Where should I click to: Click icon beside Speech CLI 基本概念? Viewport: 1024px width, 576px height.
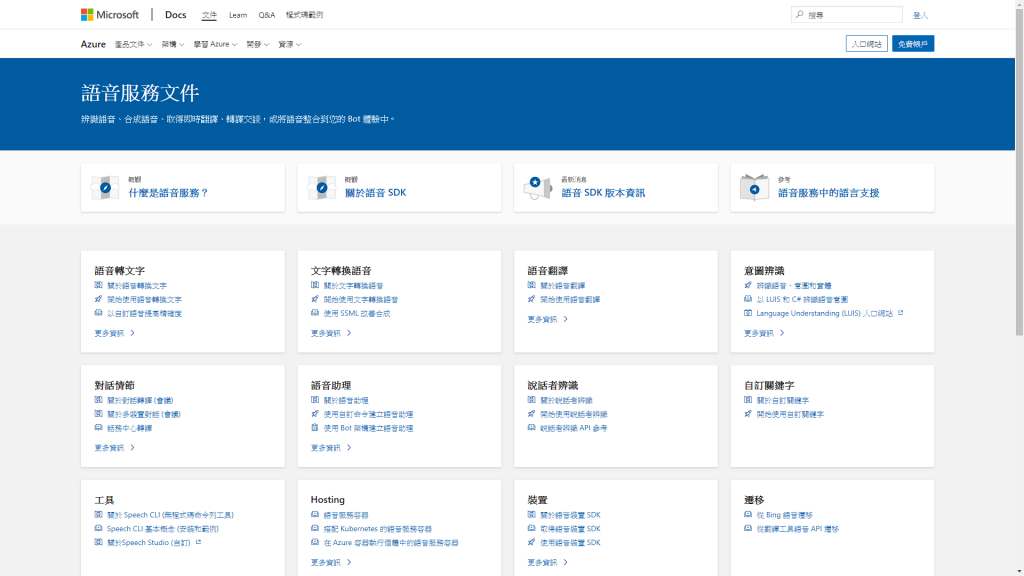point(99,528)
